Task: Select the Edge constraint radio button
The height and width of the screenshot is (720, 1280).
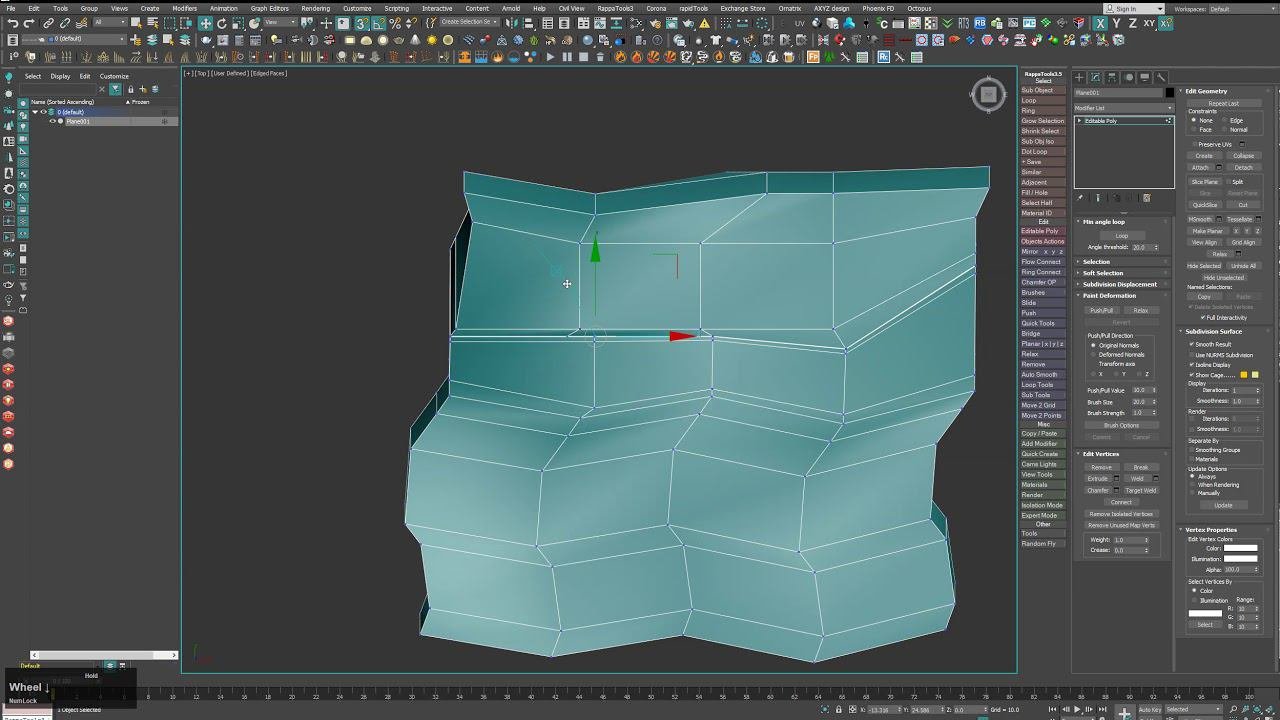Action: (1225, 120)
